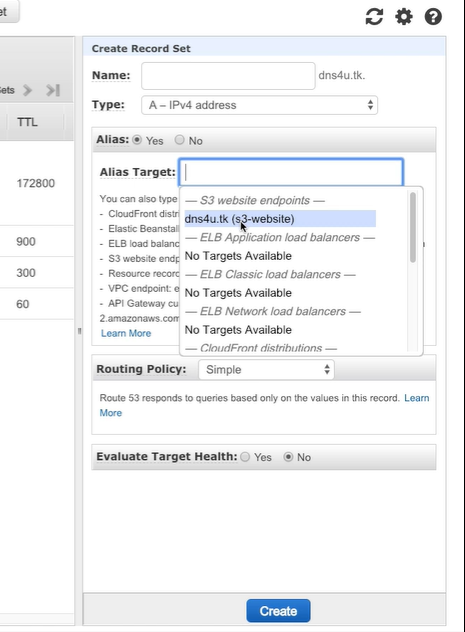Image resolution: width=465 pixels, height=632 pixels.
Task: Click the dns4u.tk. domain suffix text
Action: 342,75
